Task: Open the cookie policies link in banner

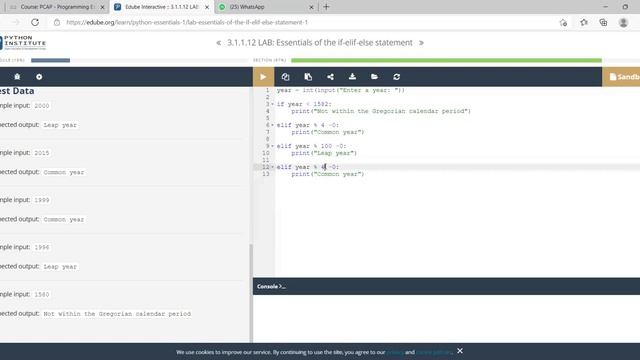Action: coord(434,352)
